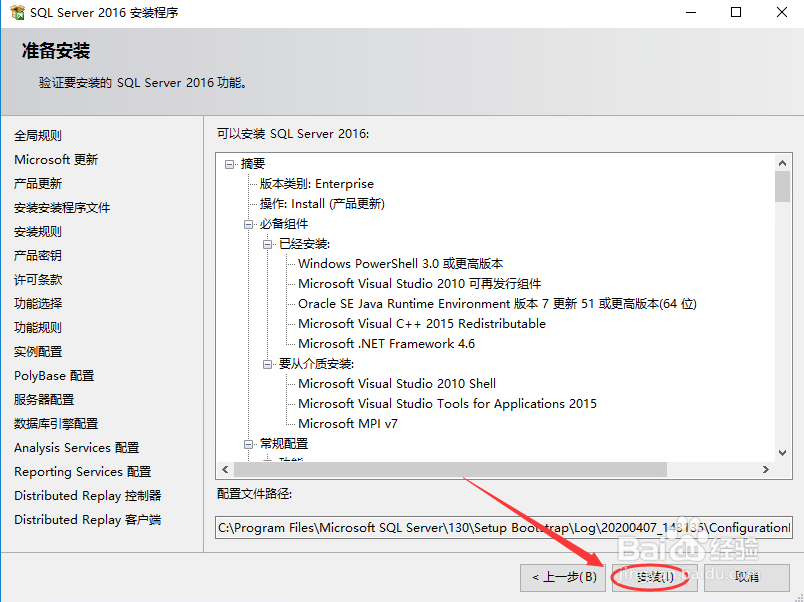Collapse the 已经安装 tree node

pyautogui.click(x=267, y=244)
